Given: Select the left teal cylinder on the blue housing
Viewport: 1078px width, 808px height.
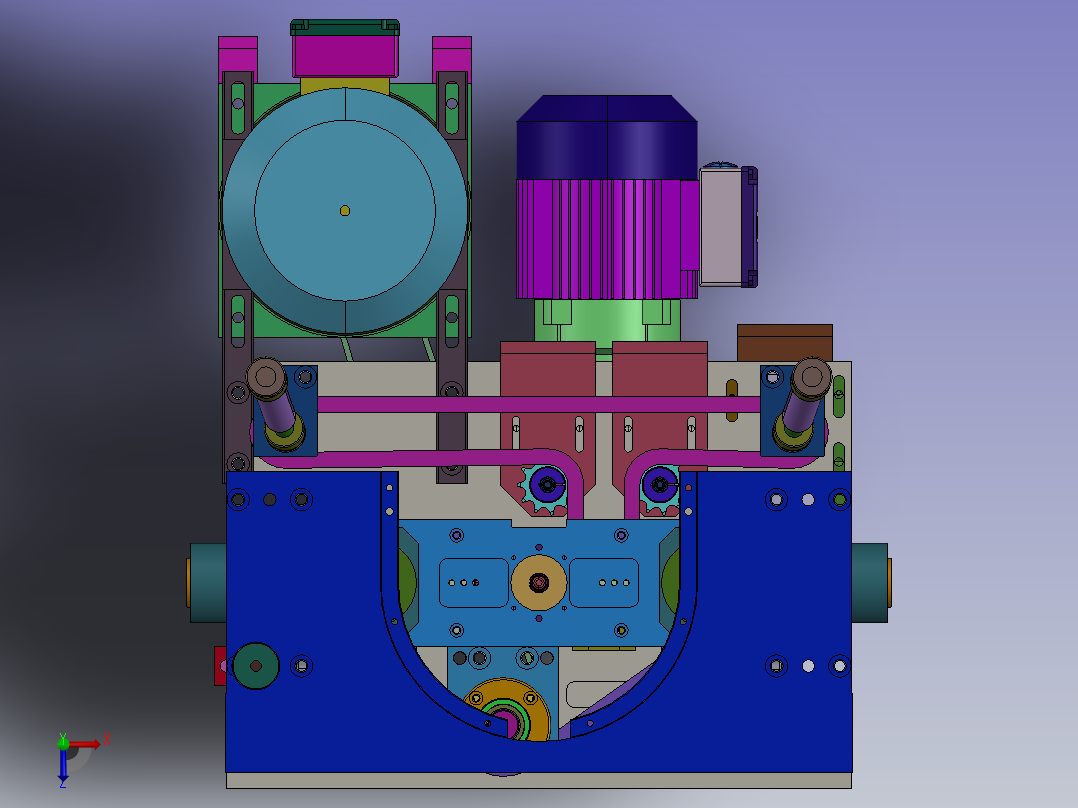Looking at the screenshot, I should 208,583.
